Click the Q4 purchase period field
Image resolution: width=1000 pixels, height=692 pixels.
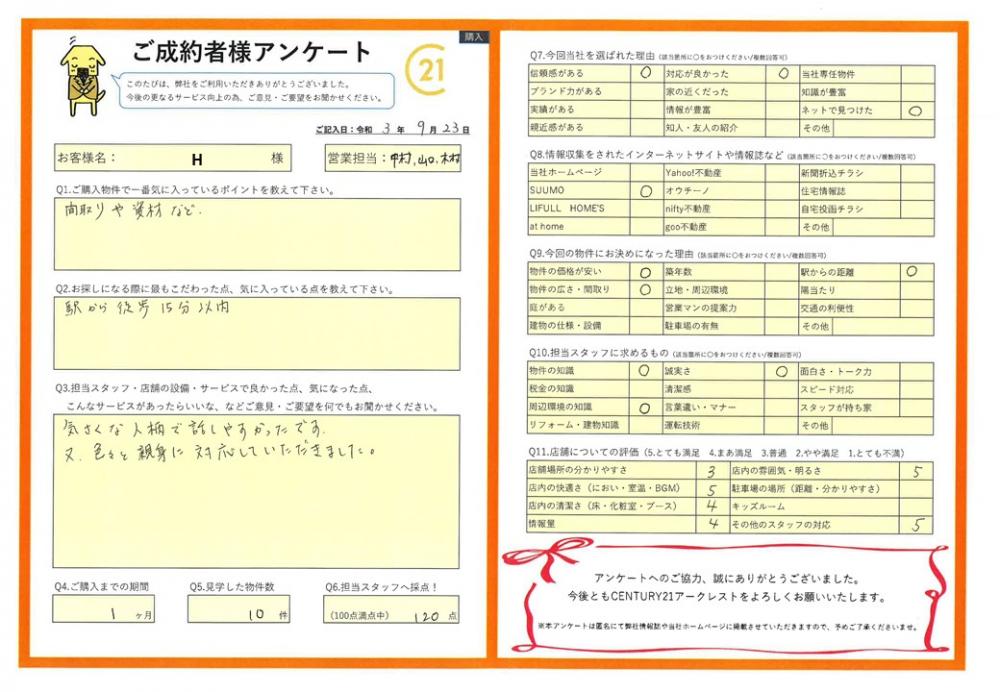point(106,611)
